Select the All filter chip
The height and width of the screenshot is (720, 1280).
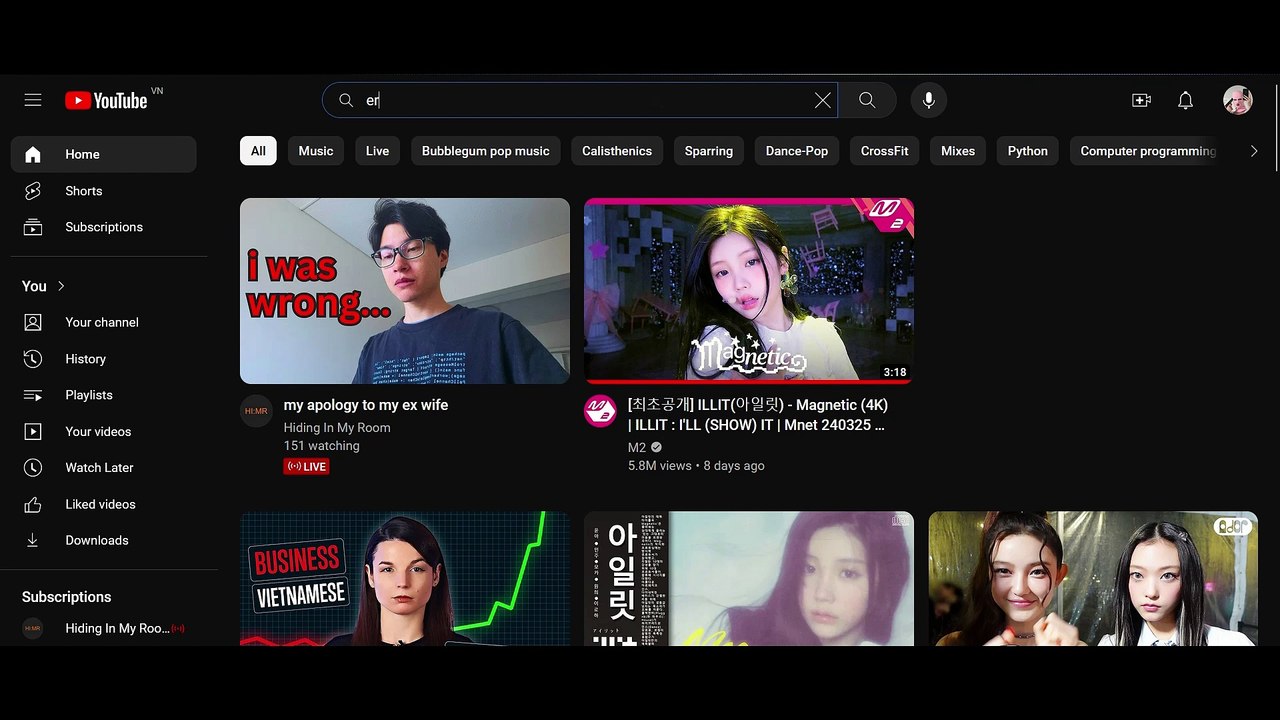pyautogui.click(x=258, y=151)
